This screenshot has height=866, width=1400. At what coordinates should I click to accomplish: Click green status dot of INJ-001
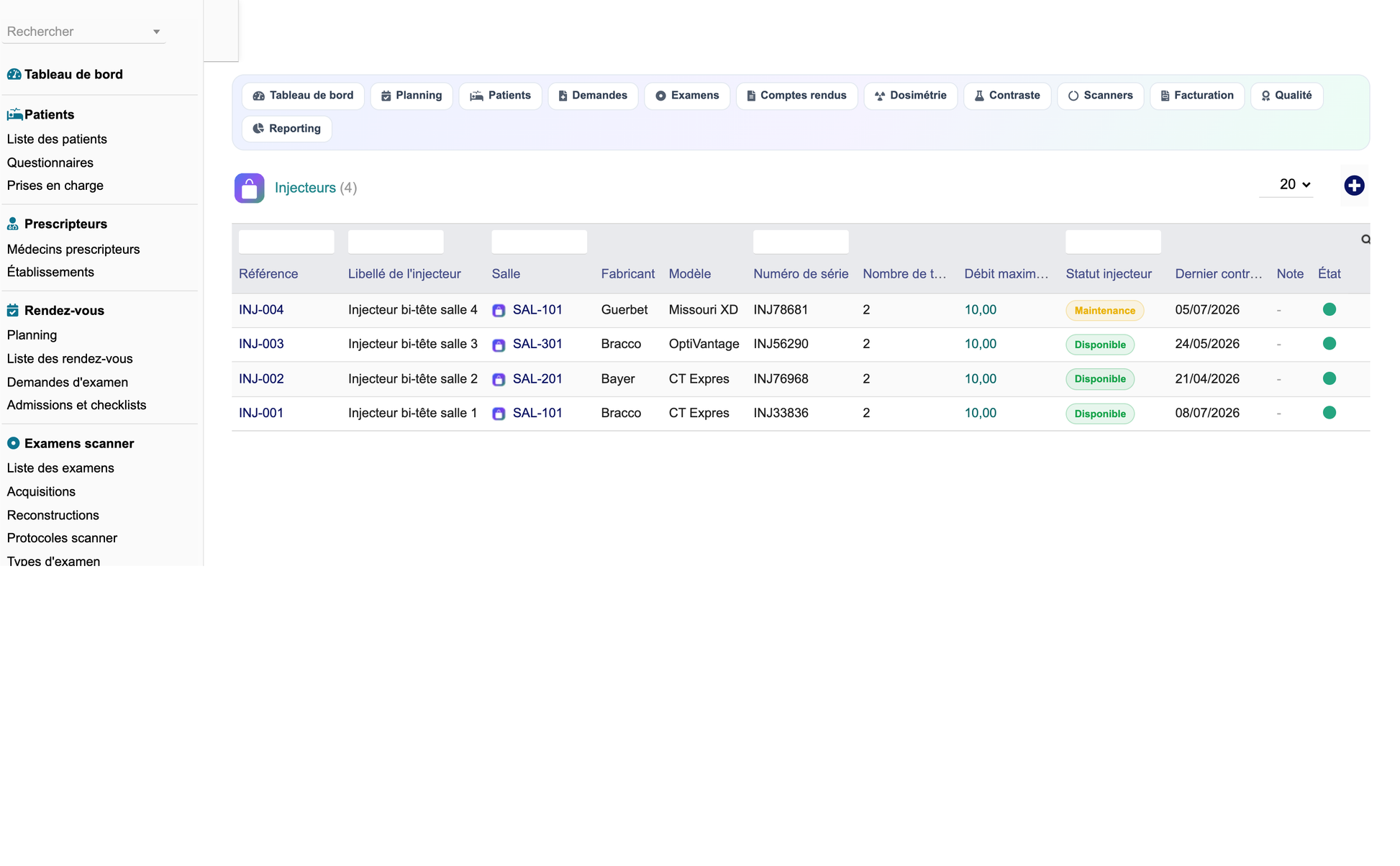pyautogui.click(x=1329, y=413)
